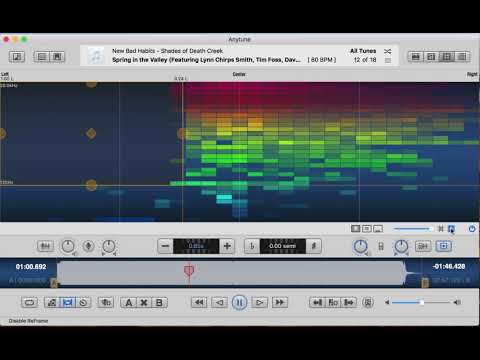The height and width of the screenshot is (360, 480).
Task: Click remaining time -01:46.428
Action: click(x=449, y=266)
